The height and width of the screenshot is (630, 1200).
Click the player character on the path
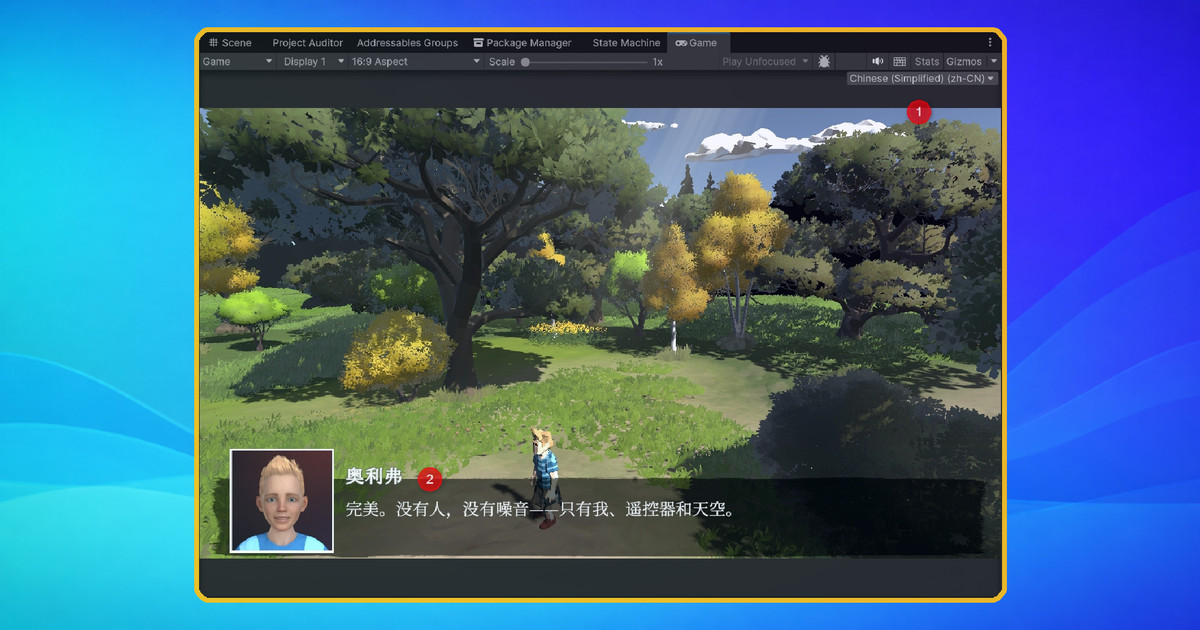546,478
